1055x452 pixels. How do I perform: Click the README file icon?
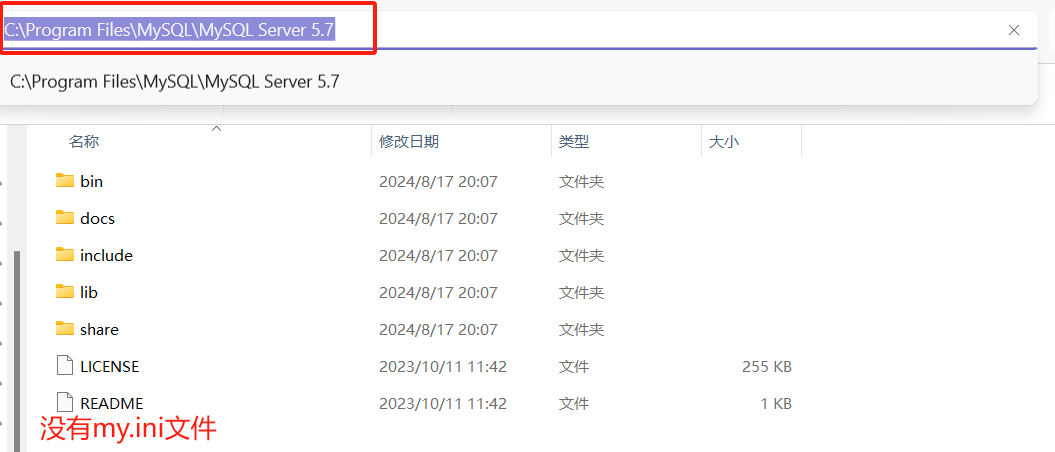click(65, 403)
